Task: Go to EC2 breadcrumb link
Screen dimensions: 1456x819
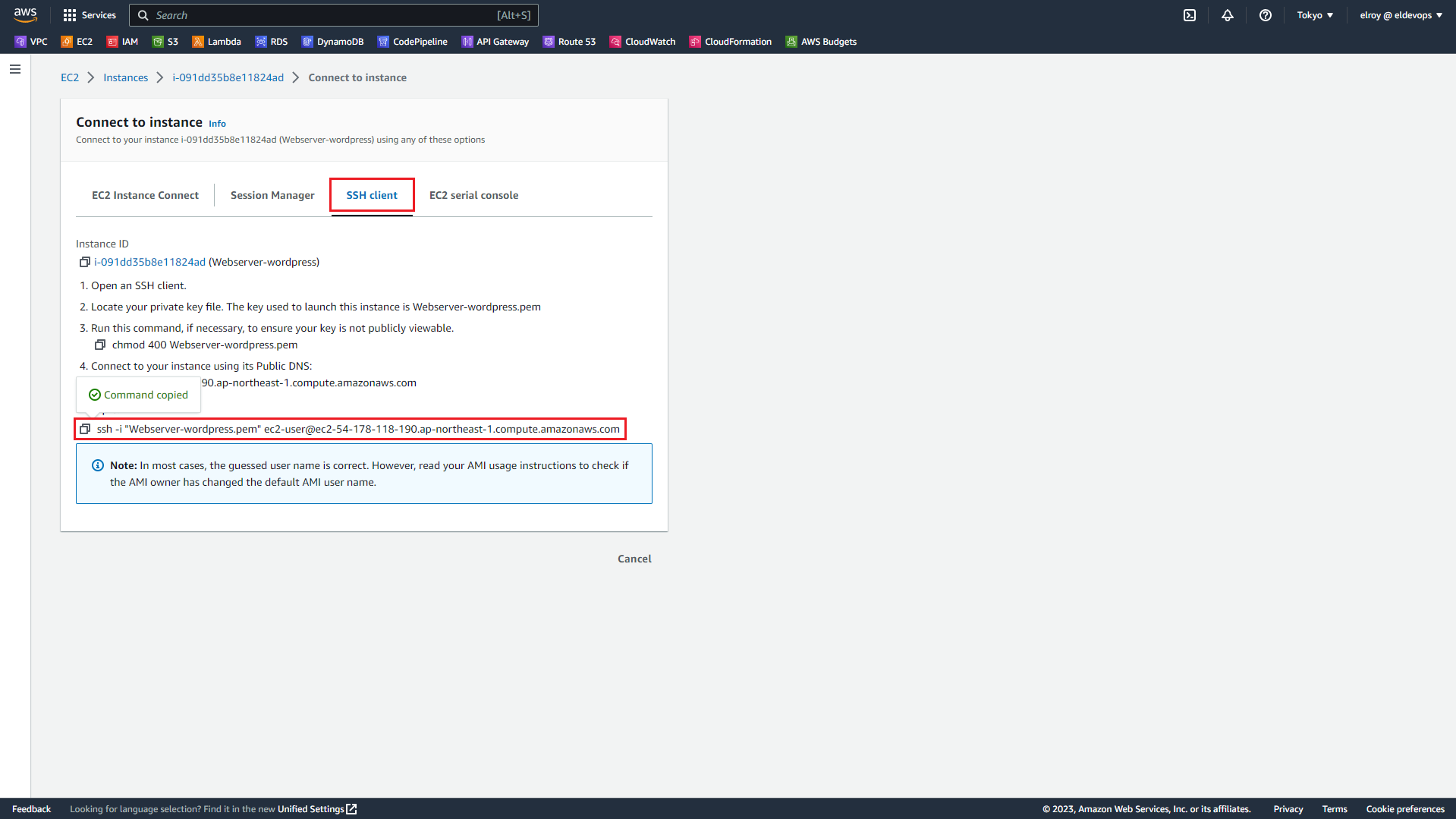Action: [70, 77]
